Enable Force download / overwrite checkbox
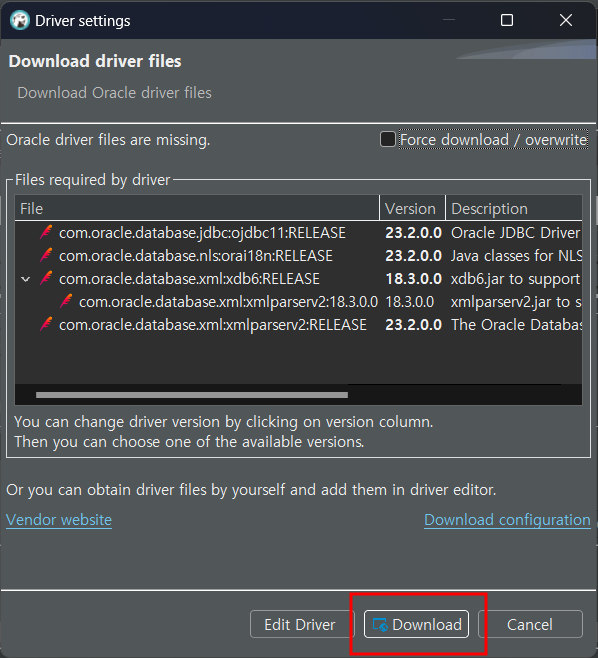 (387, 139)
